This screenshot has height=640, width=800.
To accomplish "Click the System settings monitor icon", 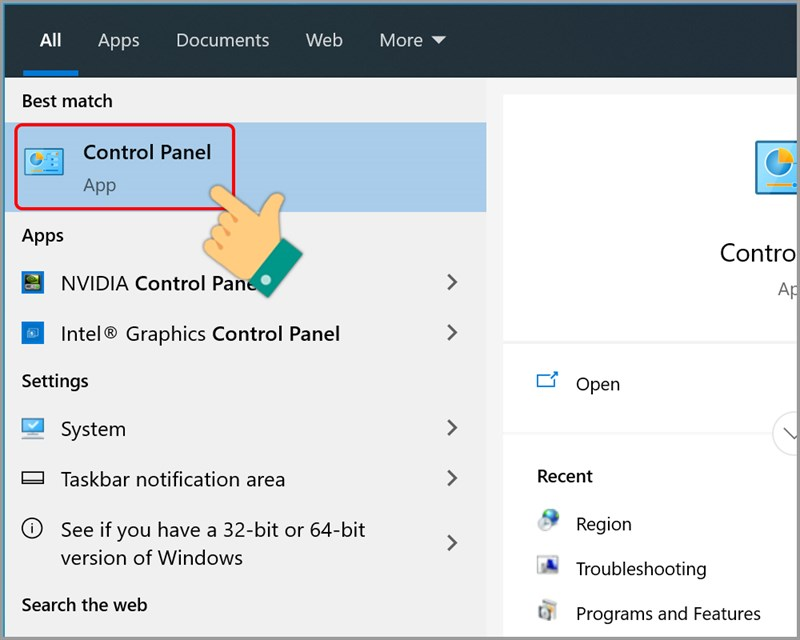I will tap(33, 428).
